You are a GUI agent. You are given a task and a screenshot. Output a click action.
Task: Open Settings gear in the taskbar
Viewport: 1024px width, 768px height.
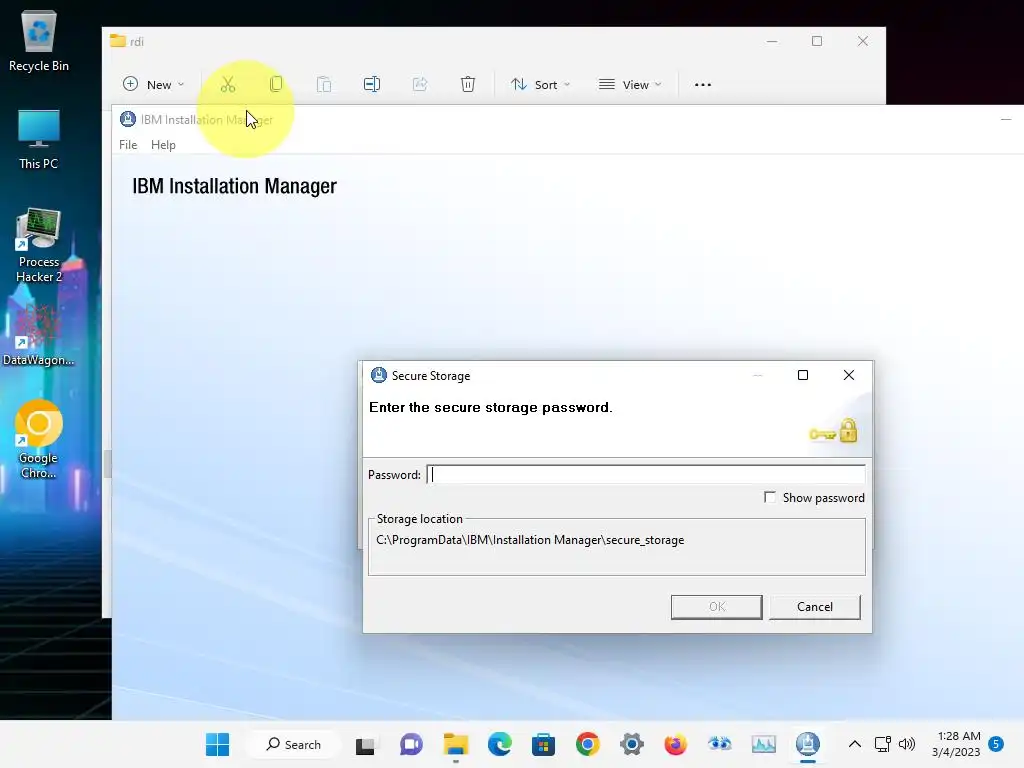pos(632,744)
